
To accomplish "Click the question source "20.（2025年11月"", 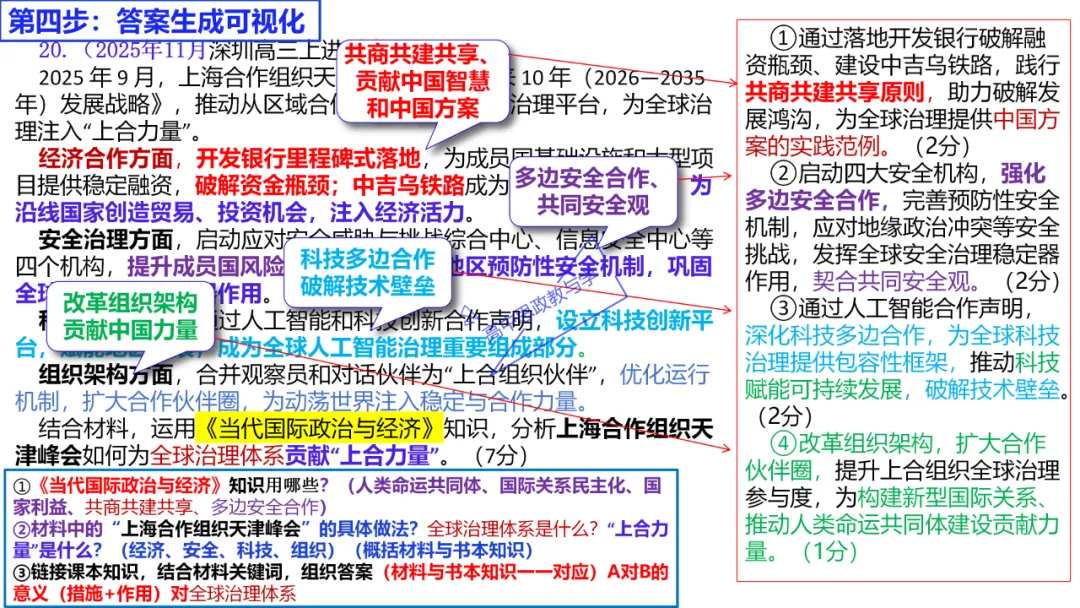I will [122, 50].
